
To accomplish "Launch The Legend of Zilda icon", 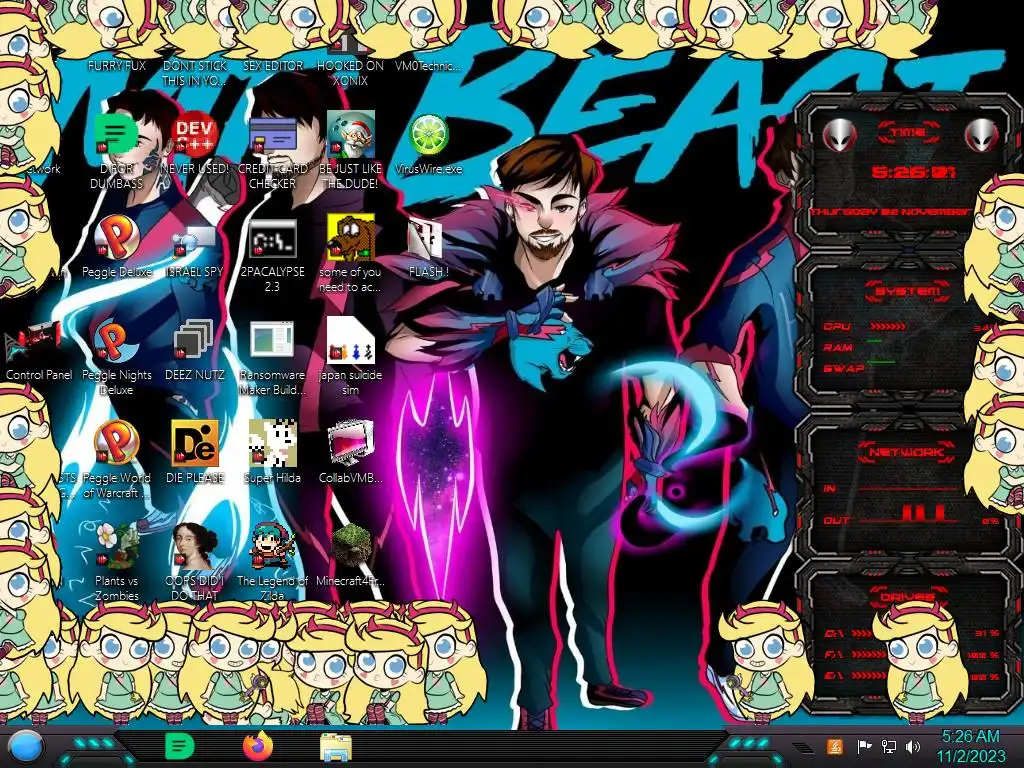I will [272, 546].
